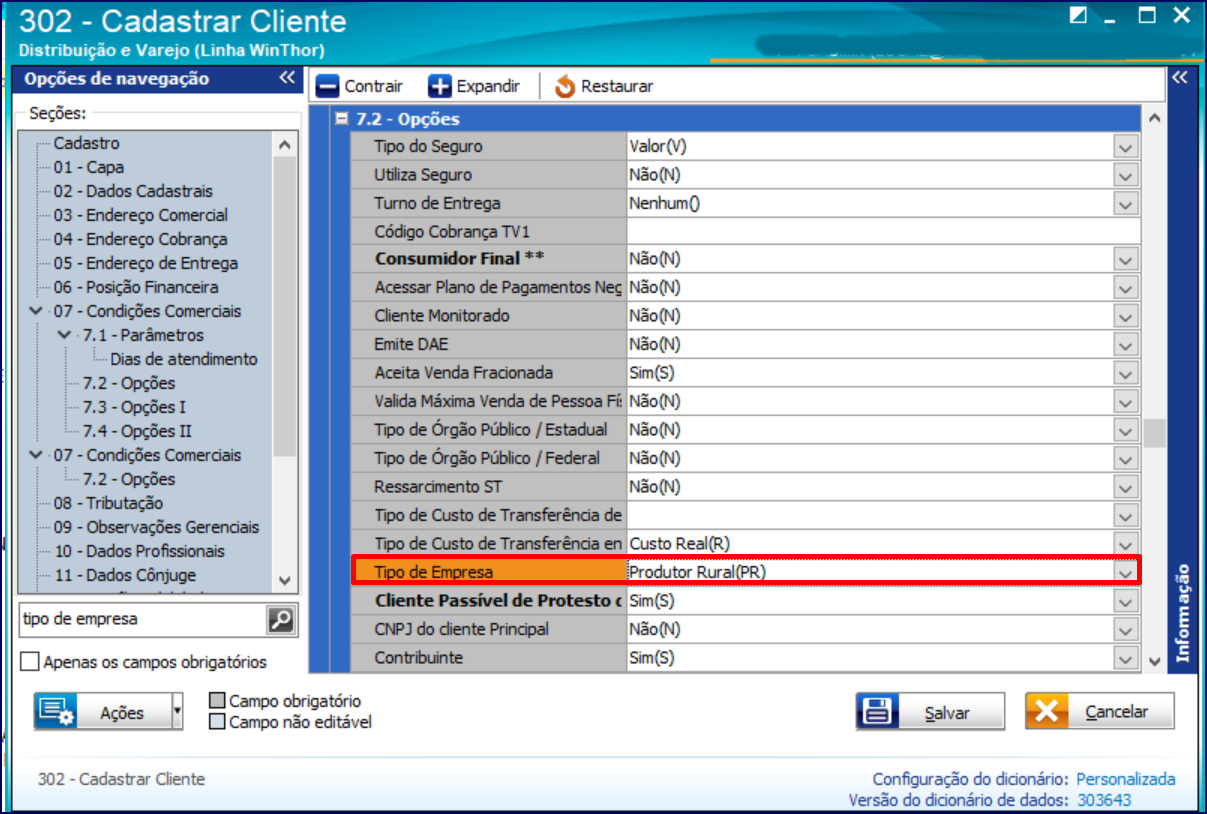Image resolution: width=1207 pixels, height=814 pixels.
Task: Select the Cadastro root tree item
Action: tap(86, 143)
